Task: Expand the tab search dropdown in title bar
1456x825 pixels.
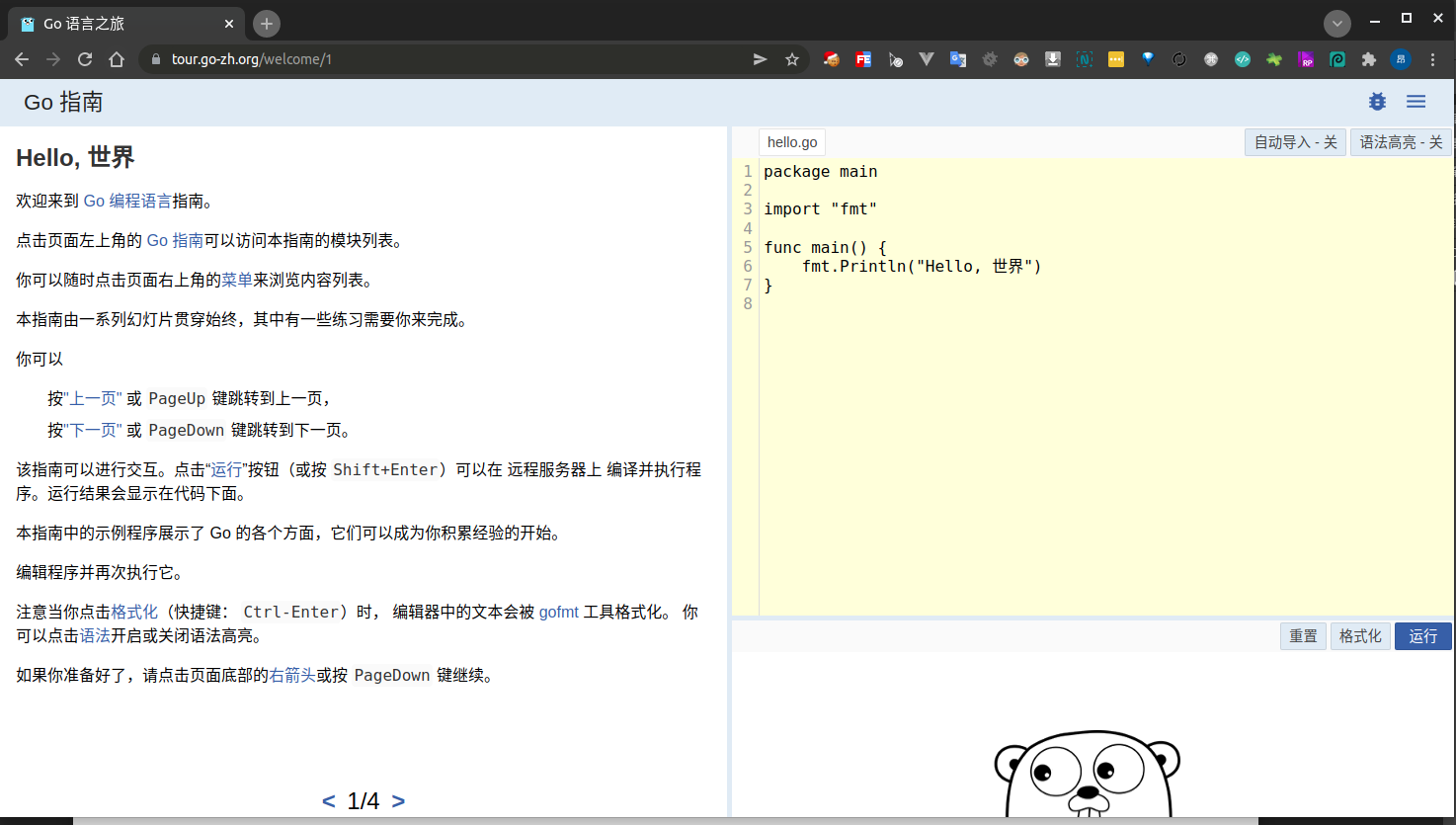Action: coord(1336,23)
